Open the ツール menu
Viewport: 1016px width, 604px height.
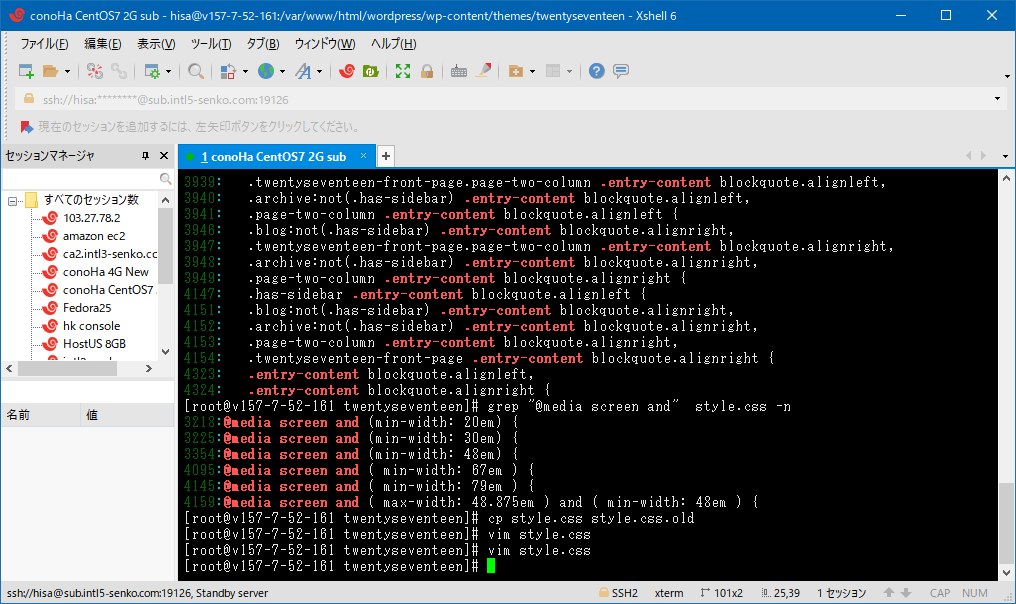tap(209, 43)
